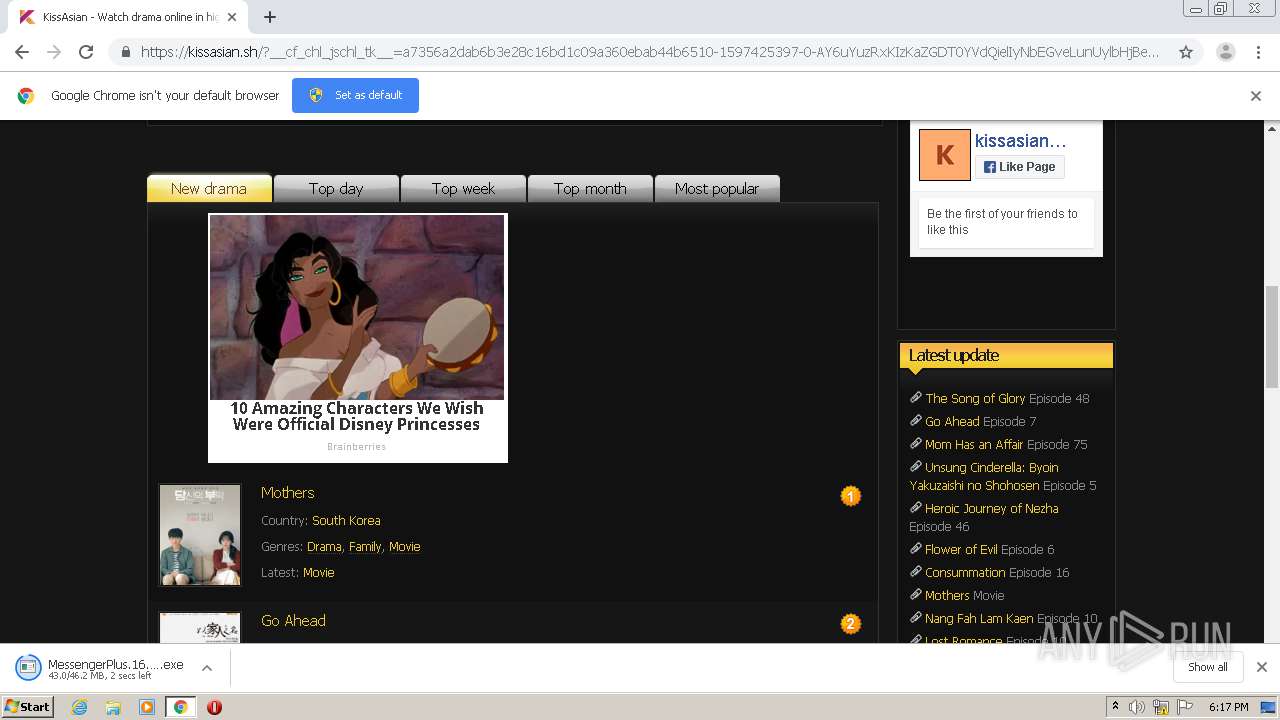
Task: Open media player taskbar icon
Action: click(x=147, y=707)
